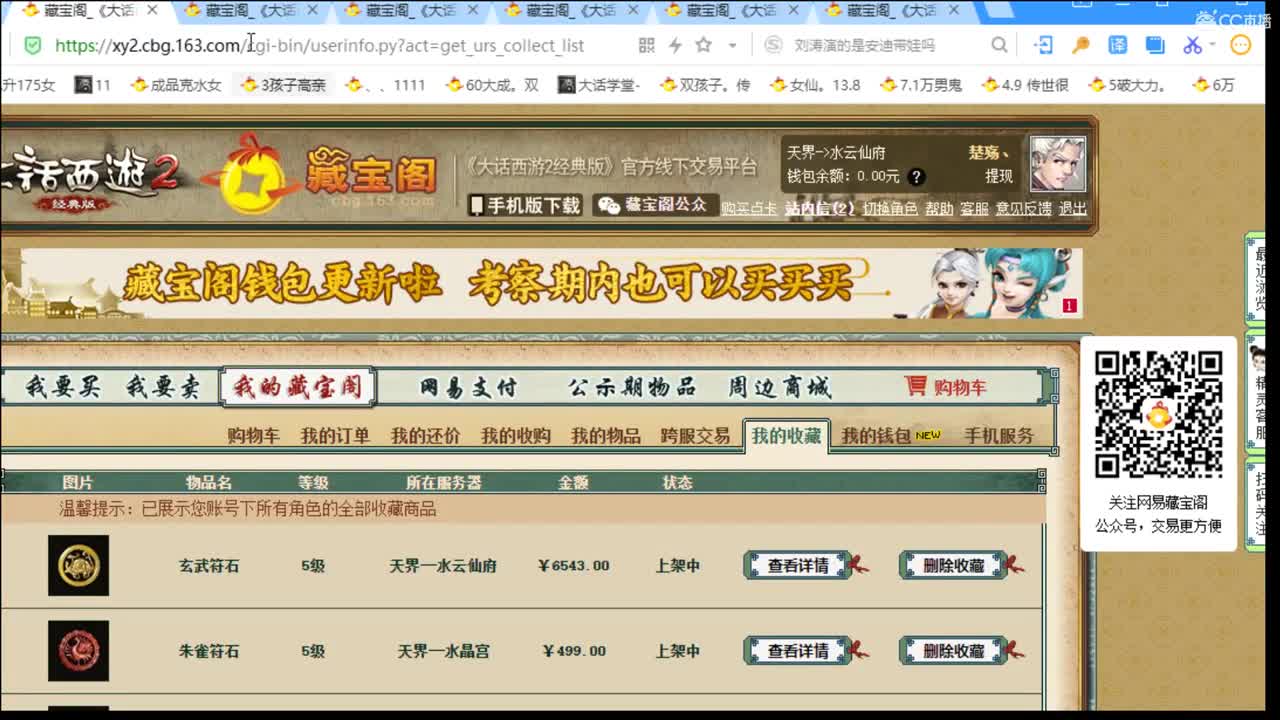Select the 我的藏宝阁 menu
This screenshot has width=1280, height=720.
[297, 387]
